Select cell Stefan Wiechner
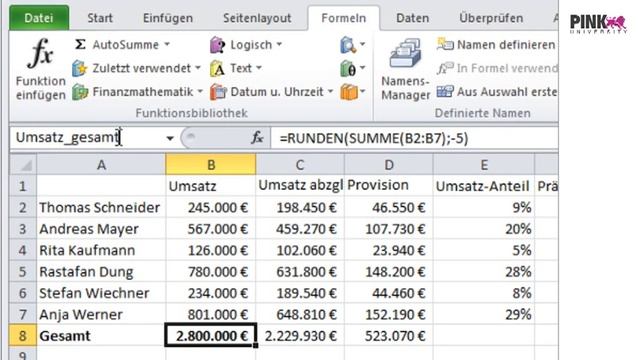The width and height of the screenshot is (640, 360). [101, 293]
